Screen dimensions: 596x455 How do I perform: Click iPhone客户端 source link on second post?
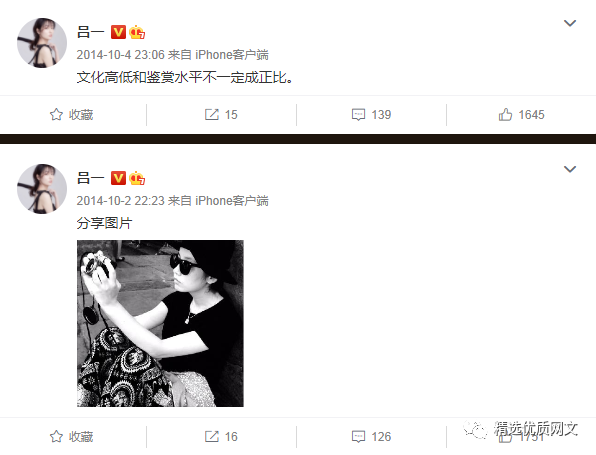pyautogui.click(x=232, y=201)
